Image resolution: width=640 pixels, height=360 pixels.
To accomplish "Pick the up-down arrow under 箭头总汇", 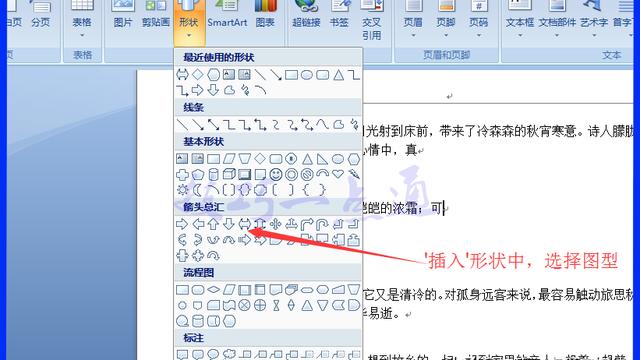I will [260, 224].
